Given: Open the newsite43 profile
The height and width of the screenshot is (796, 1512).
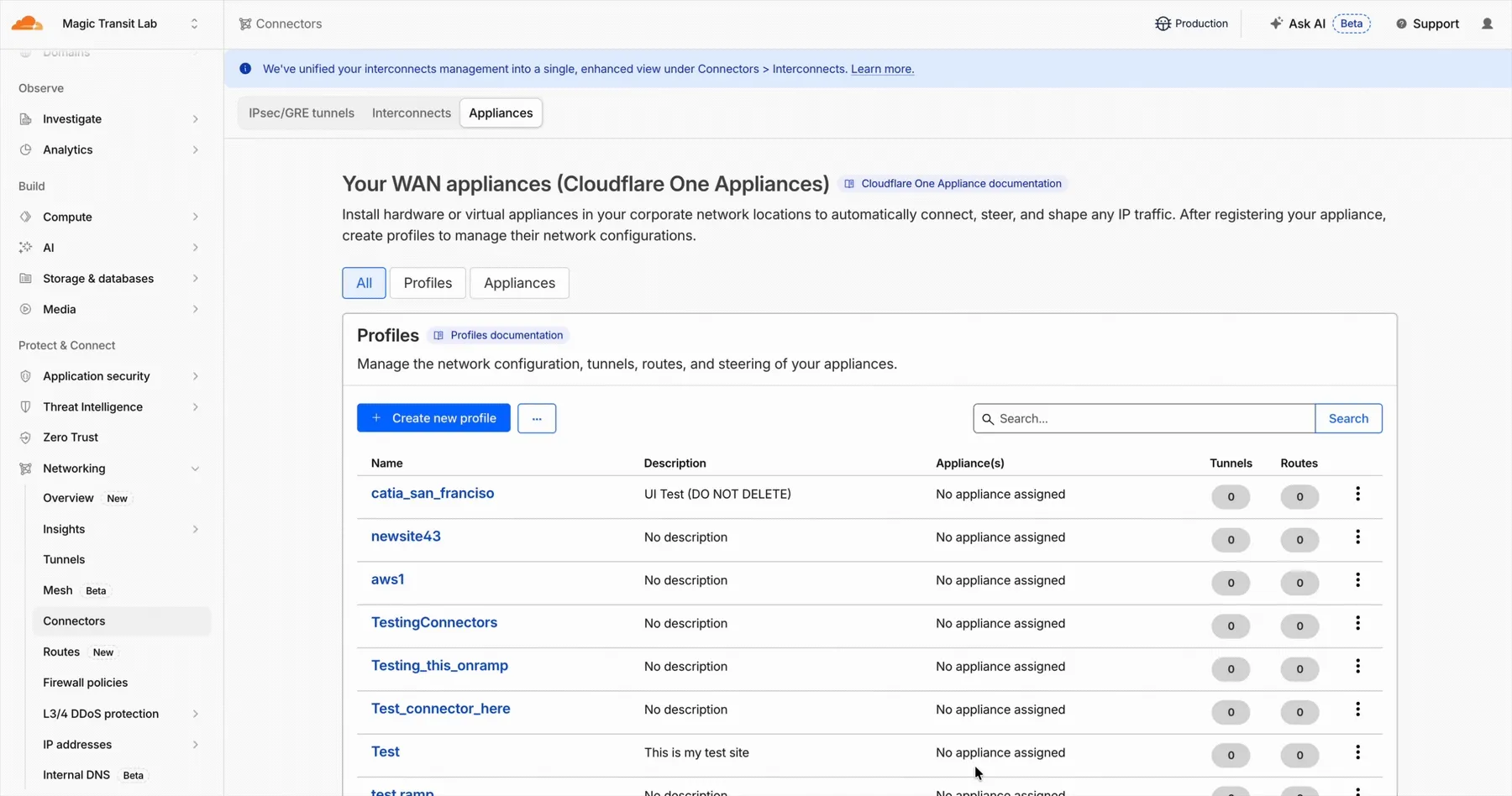Looking at the screenshot, I should tap(406, 537).
